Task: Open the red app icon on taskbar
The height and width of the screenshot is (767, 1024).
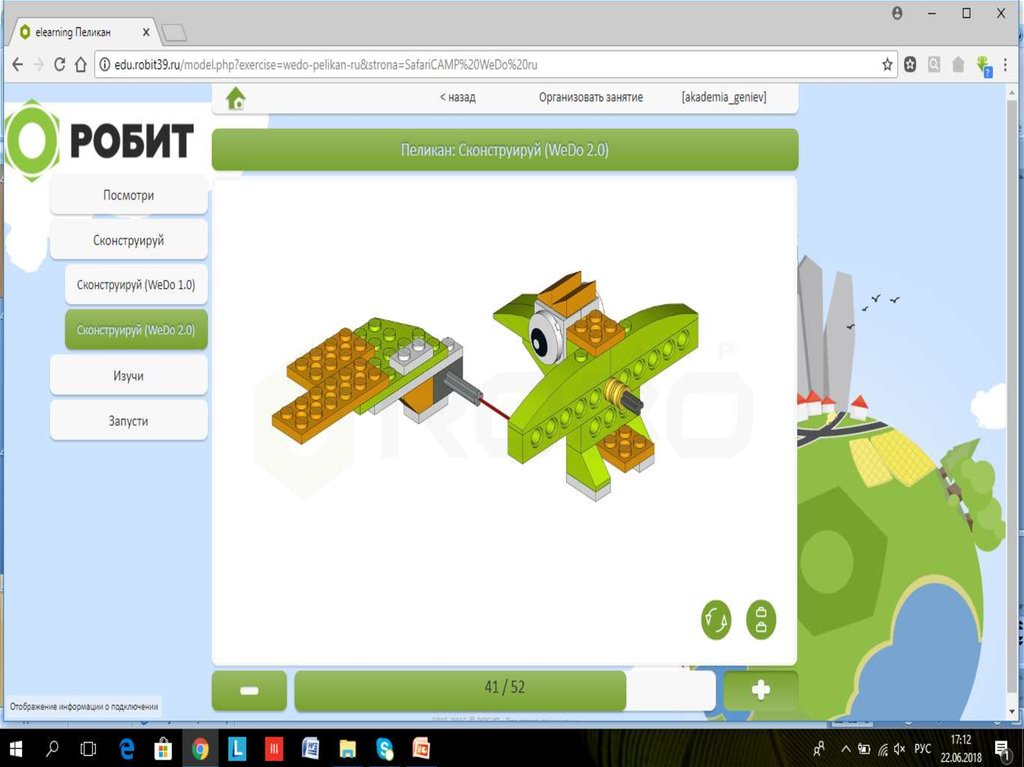Action: [274, 749]
